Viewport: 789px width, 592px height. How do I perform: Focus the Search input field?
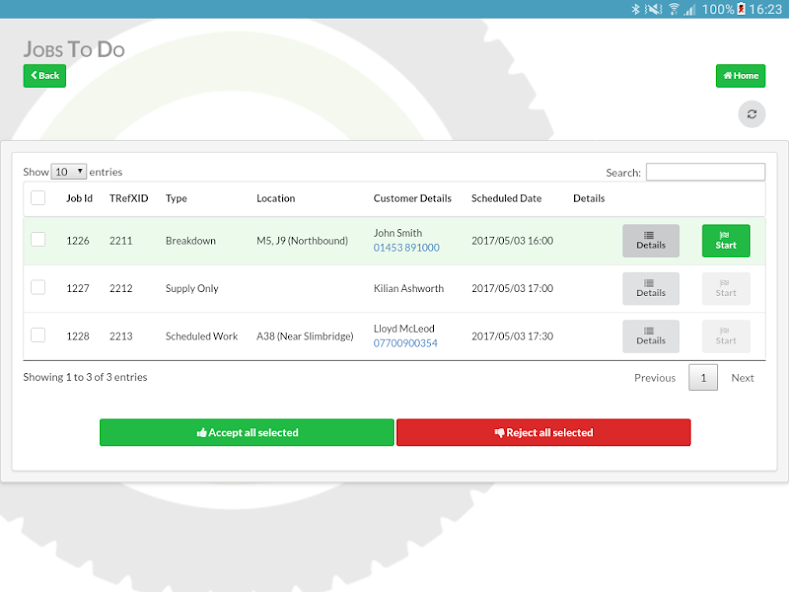coord(705,172)
